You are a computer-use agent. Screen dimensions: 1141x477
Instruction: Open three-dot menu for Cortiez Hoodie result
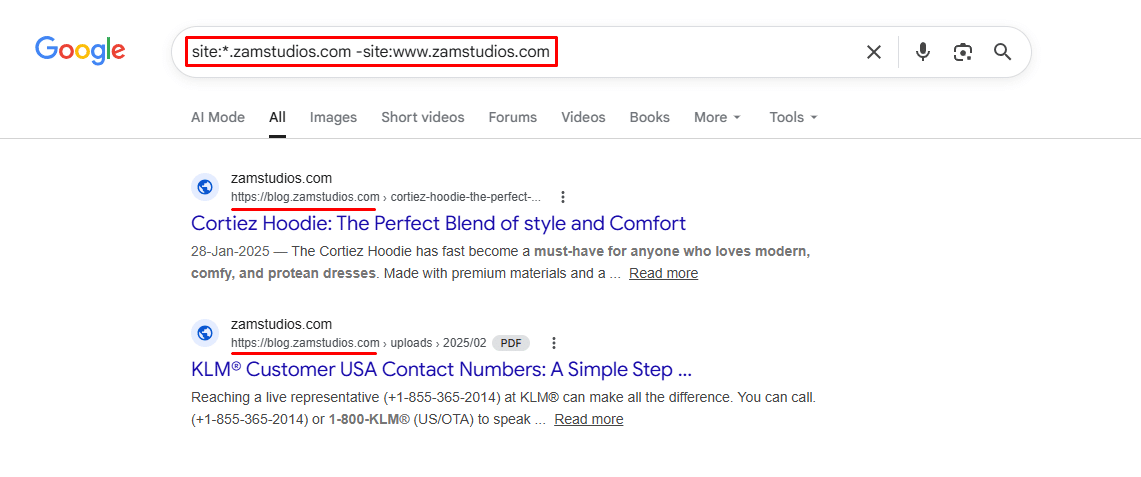coord(562,197)
